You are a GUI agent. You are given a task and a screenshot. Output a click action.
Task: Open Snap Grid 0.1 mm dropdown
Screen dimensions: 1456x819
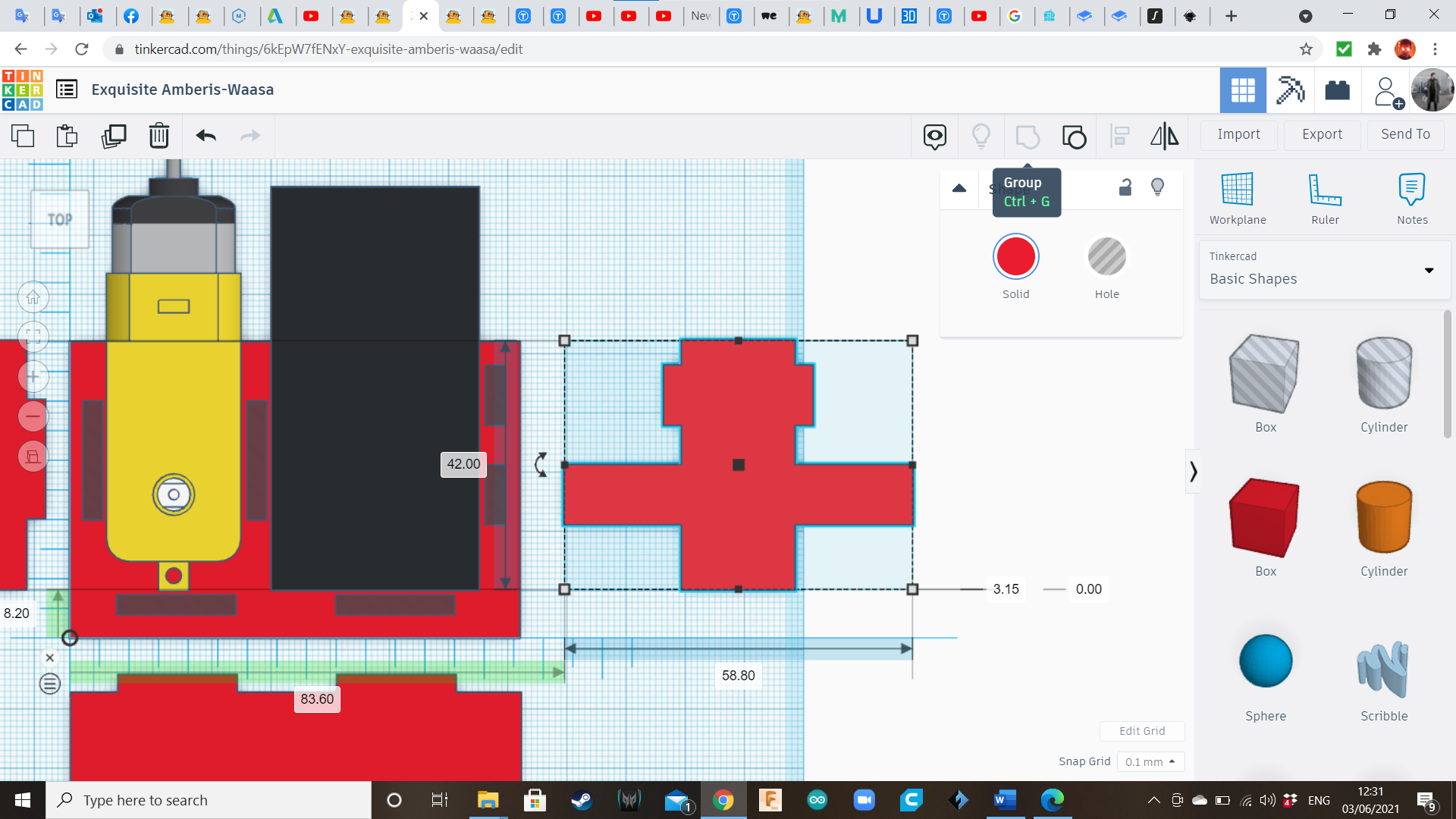(1150, 761)
